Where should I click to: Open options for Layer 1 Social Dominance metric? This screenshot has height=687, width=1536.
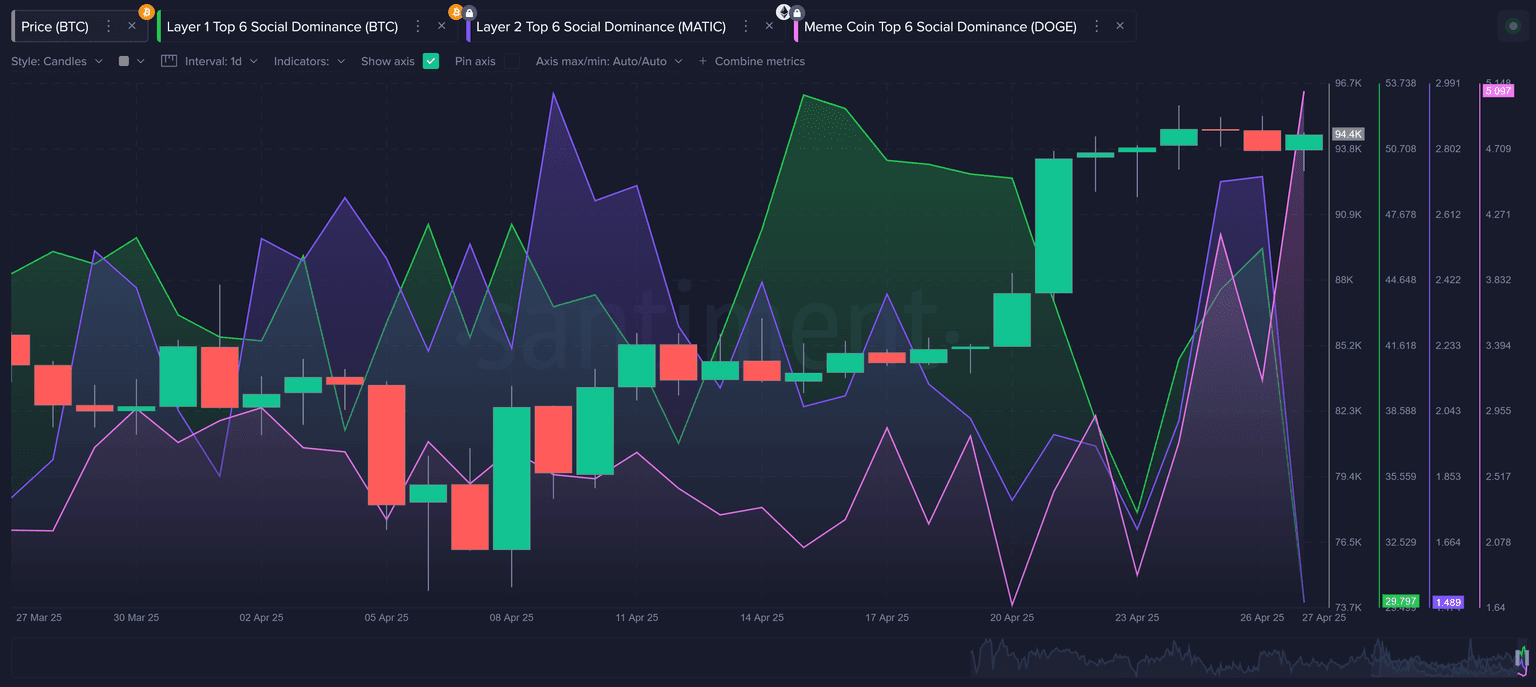pos(418,27)
